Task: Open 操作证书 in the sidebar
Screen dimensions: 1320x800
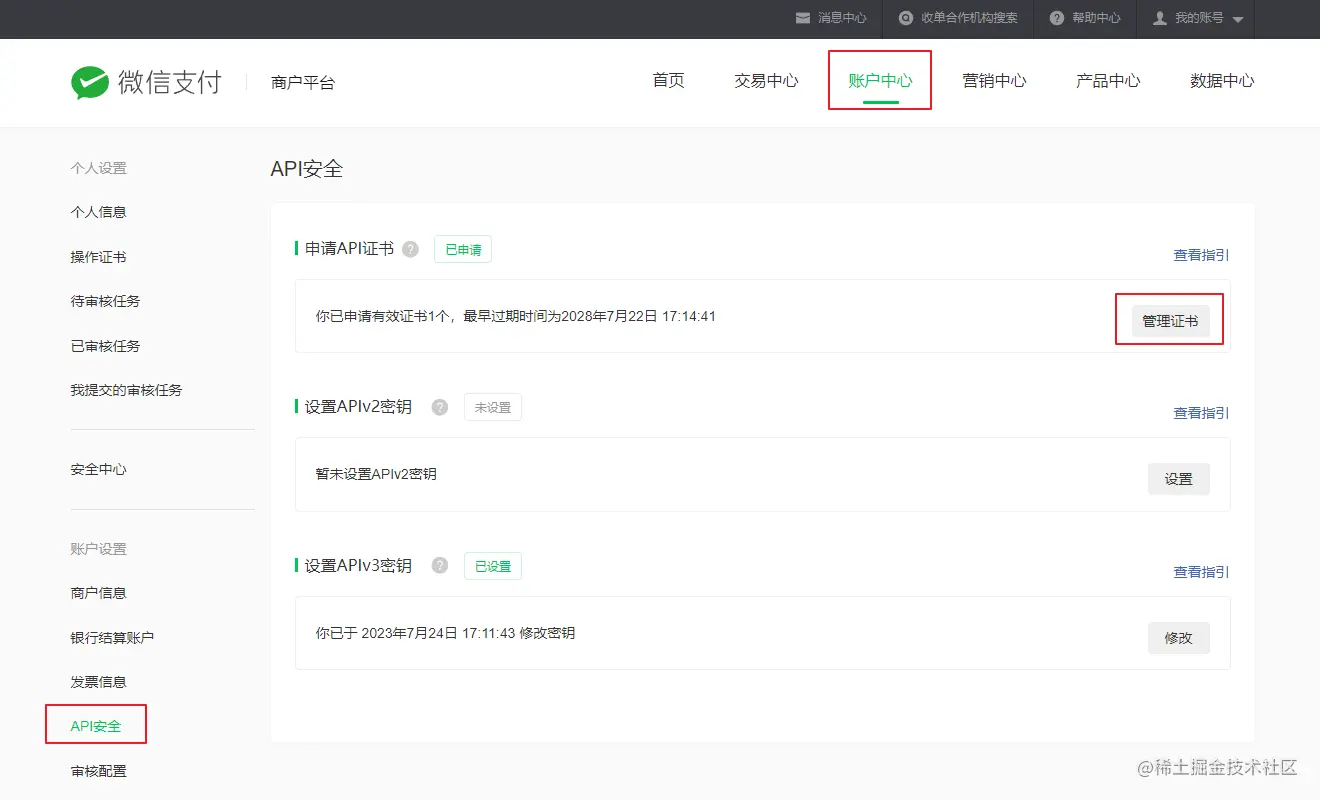Action: pos(98,257)
